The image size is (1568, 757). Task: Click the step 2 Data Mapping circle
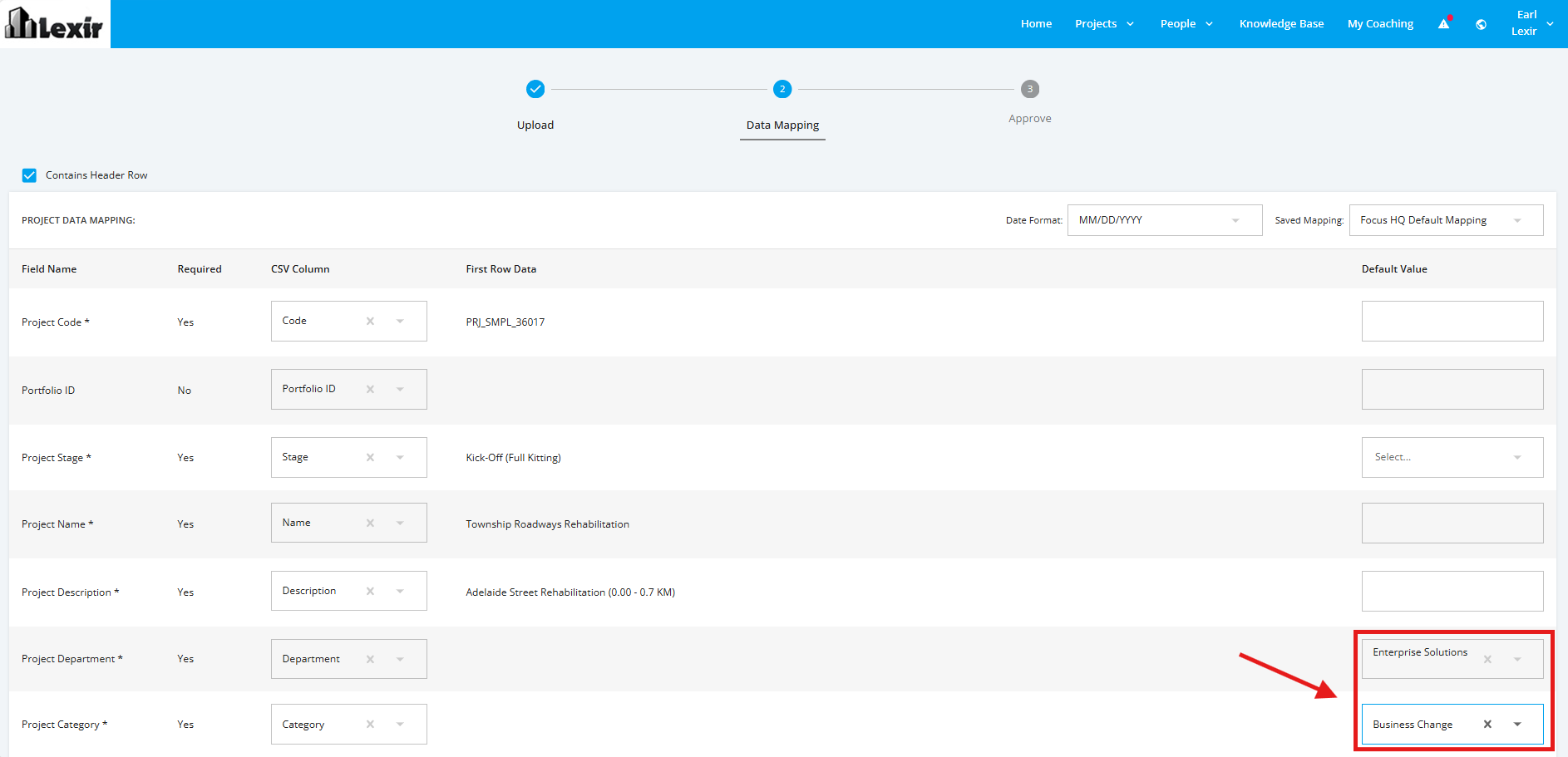pyautogui.click(x=782, y=89)
